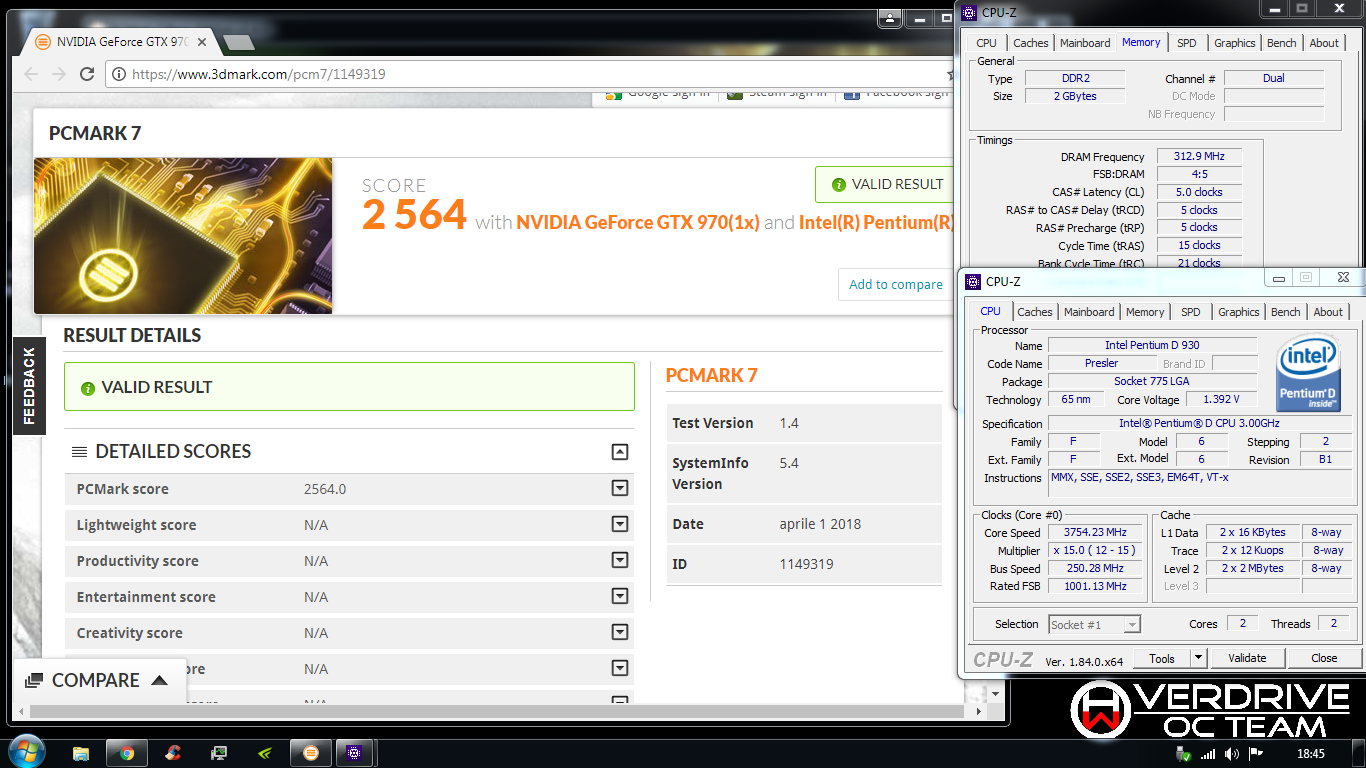Open Action Center flag icon
Image resolution: width=1366 pixels, height=768 pixels.
click(x=1255, y=754)
